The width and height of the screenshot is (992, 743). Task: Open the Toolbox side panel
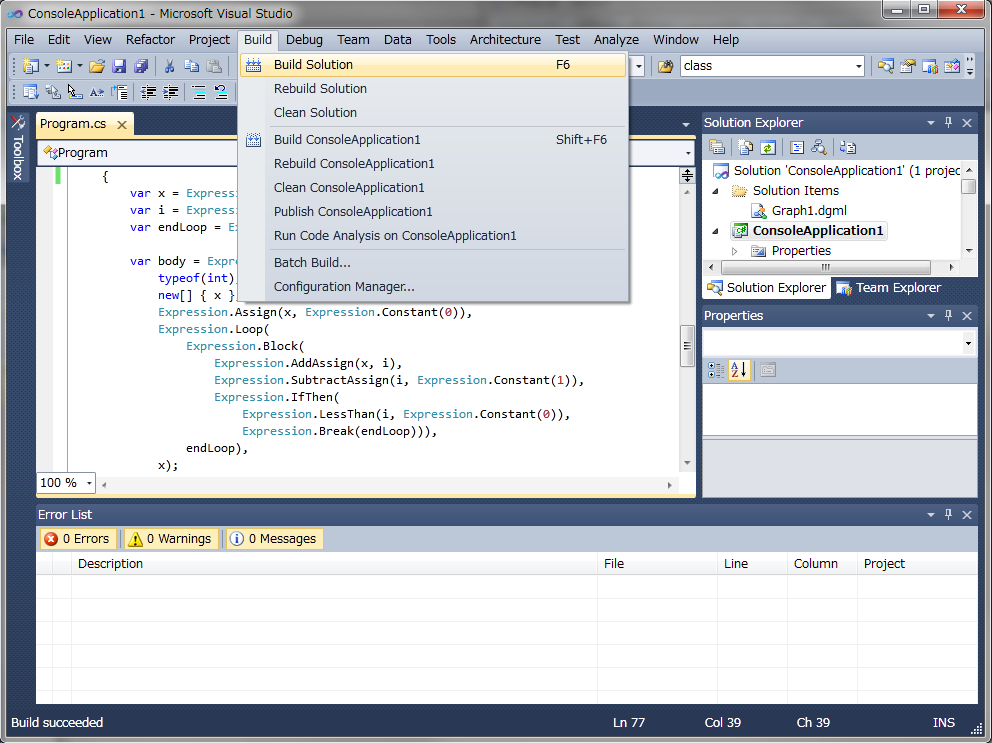[x=18, y=149]
